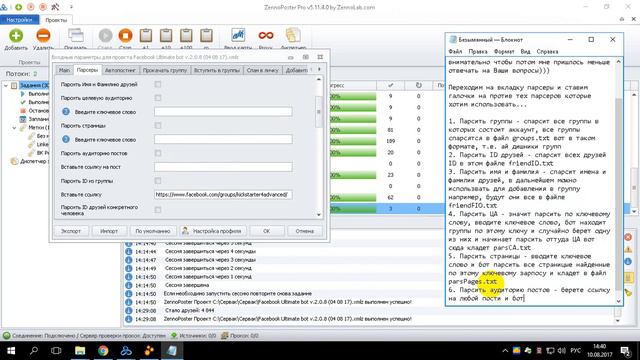Click the Экспорт button

[71, 231]
